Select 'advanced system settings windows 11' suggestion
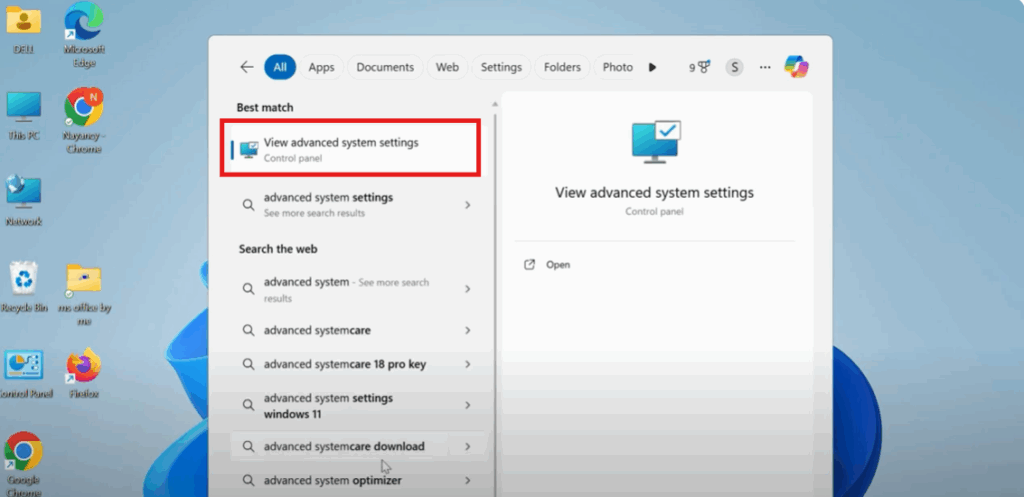This screenshot has height=497, width=1024. click(357, 406)
